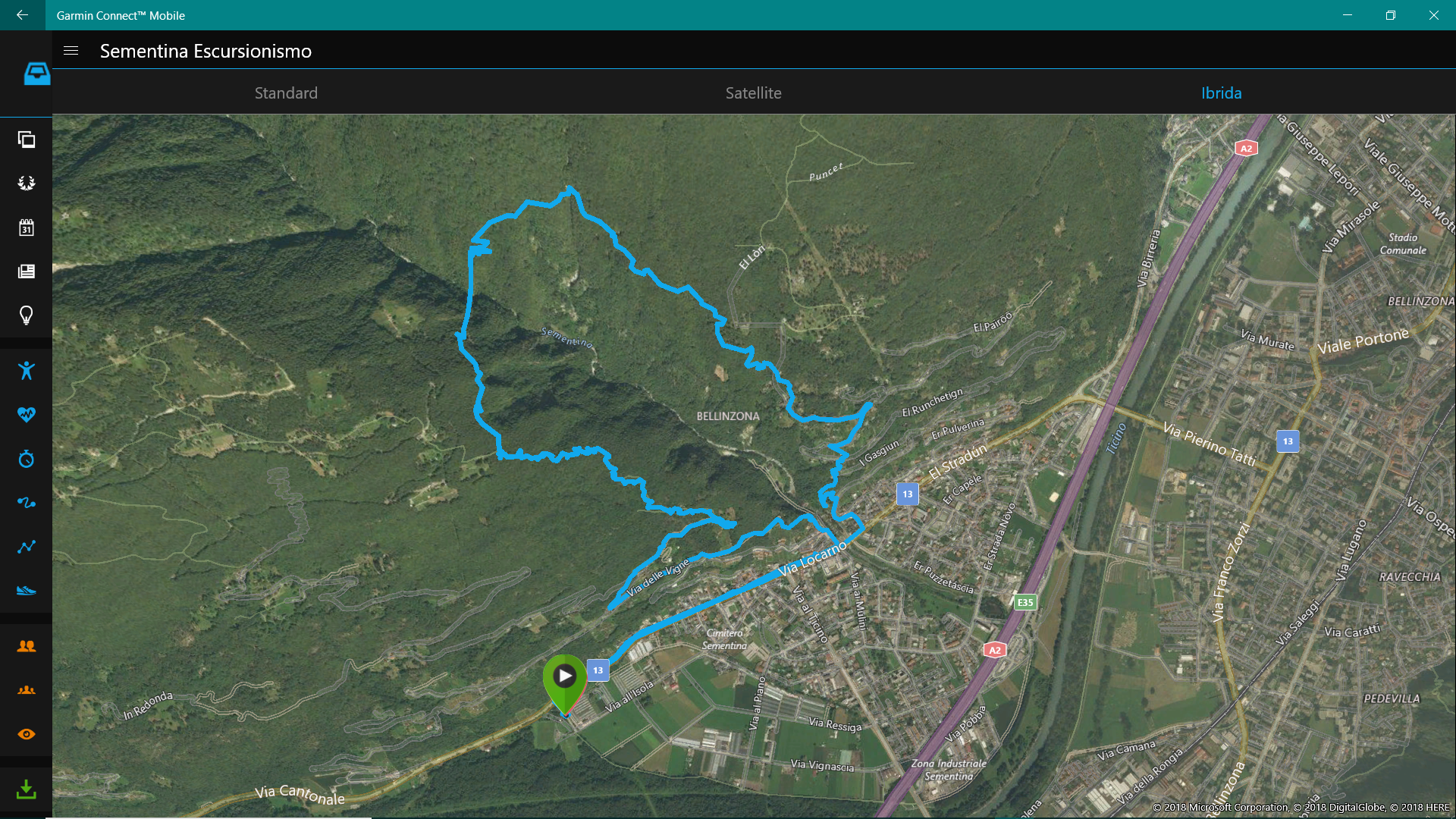Open the news feed icon

pos(27,271)
